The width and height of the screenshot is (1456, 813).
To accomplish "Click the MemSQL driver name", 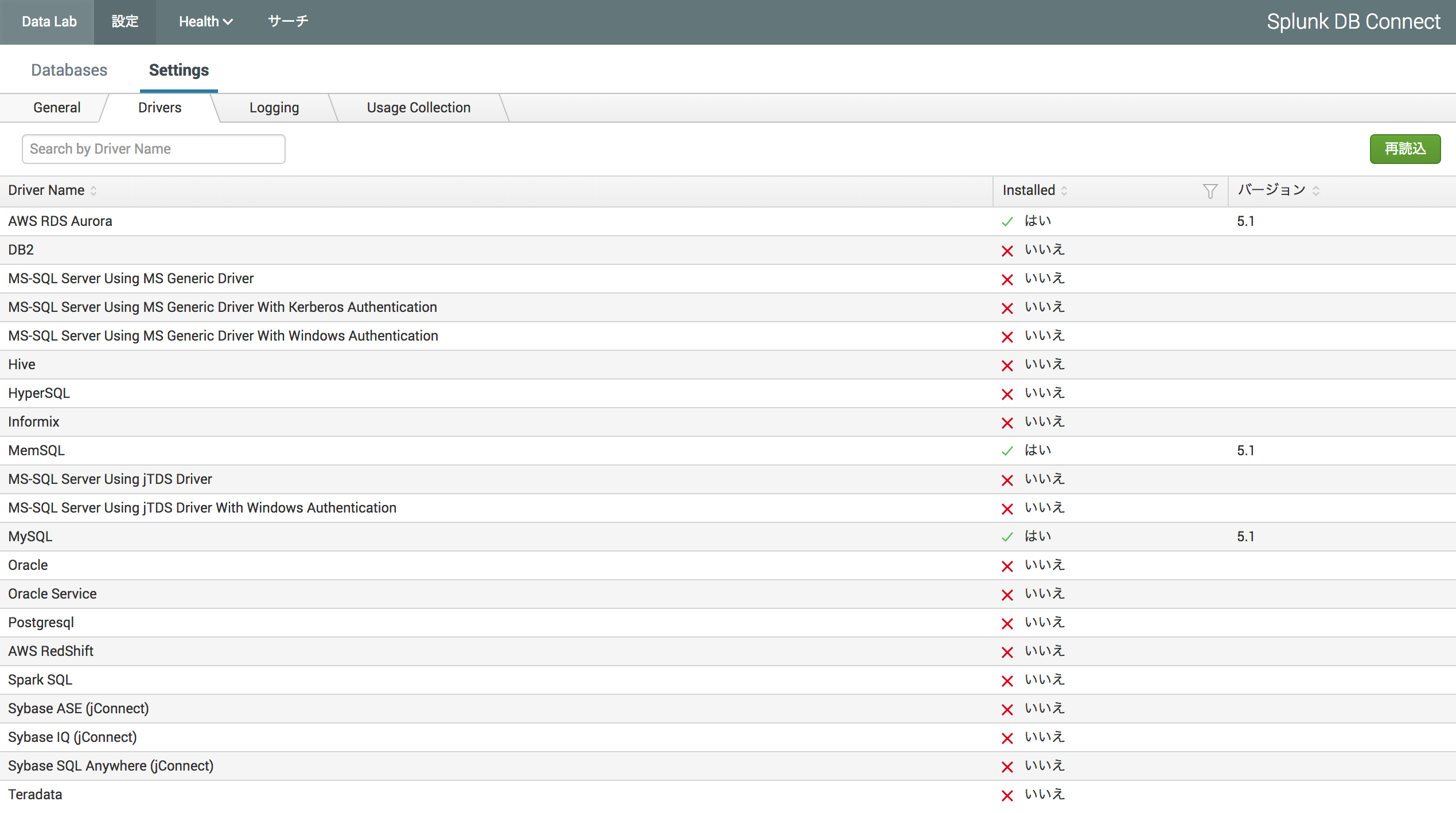I will tap(36, 451).
